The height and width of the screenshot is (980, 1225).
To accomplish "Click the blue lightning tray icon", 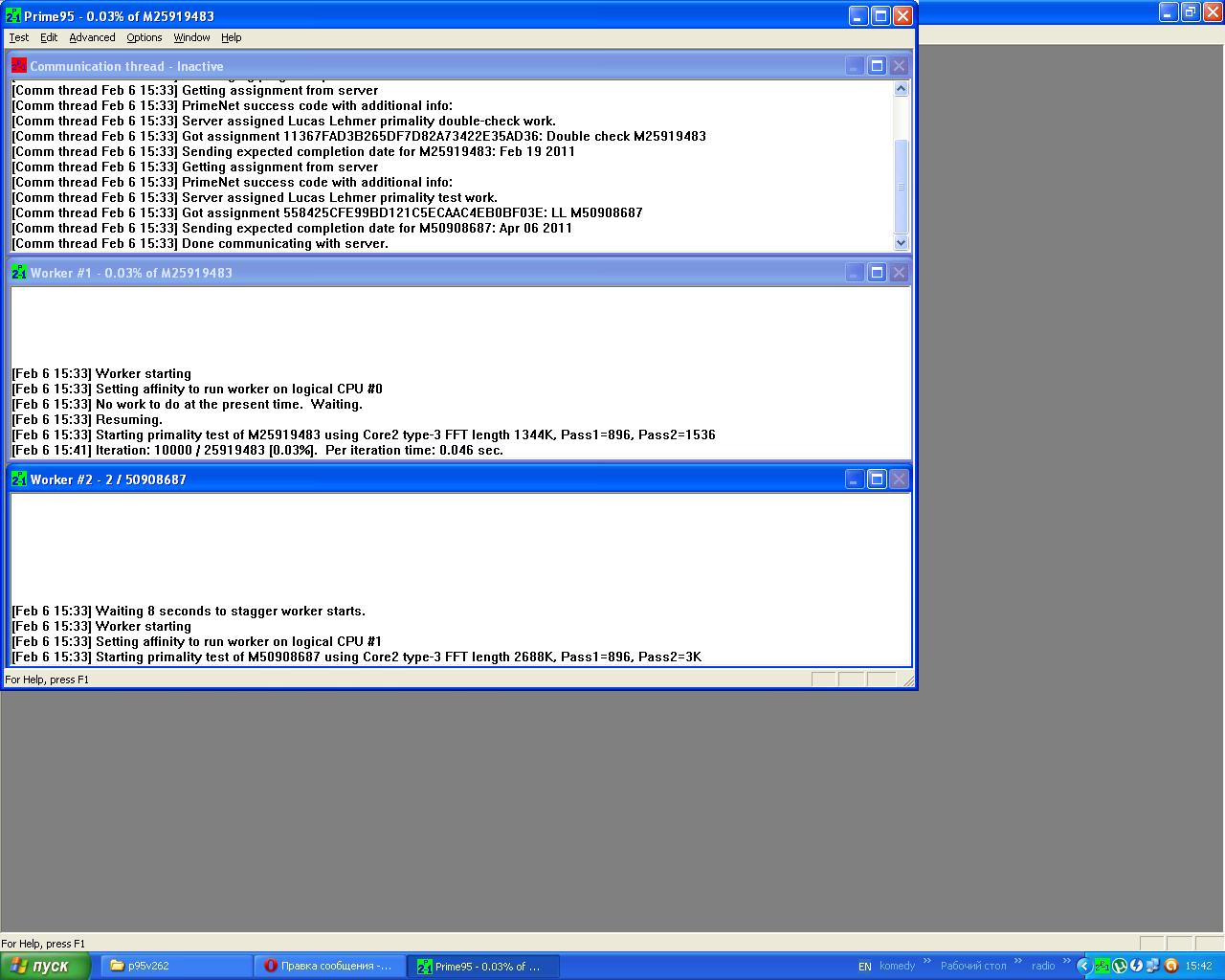I will tap(1136, 966).
